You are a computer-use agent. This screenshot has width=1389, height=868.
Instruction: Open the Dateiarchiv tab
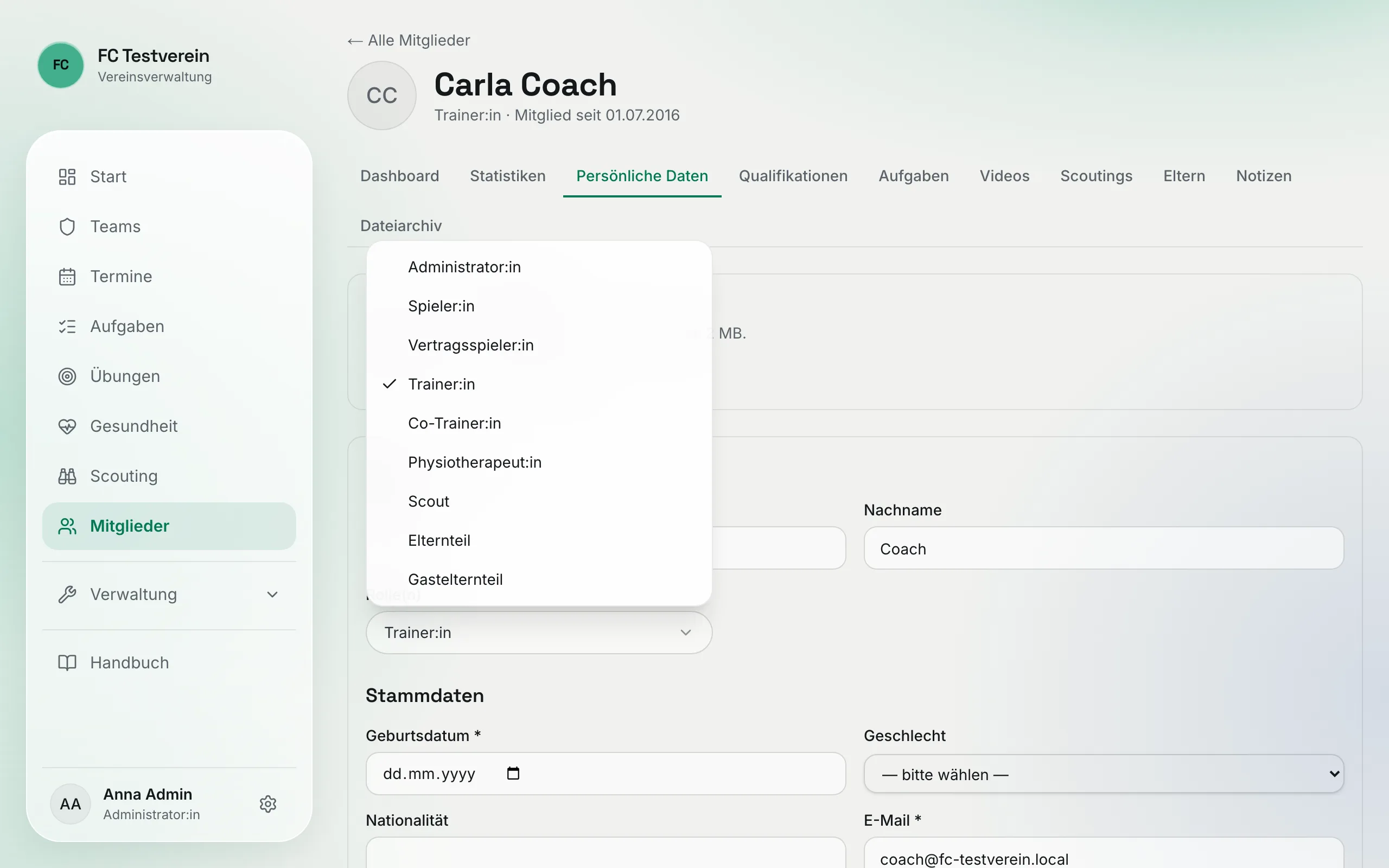[x=400, y=226]
